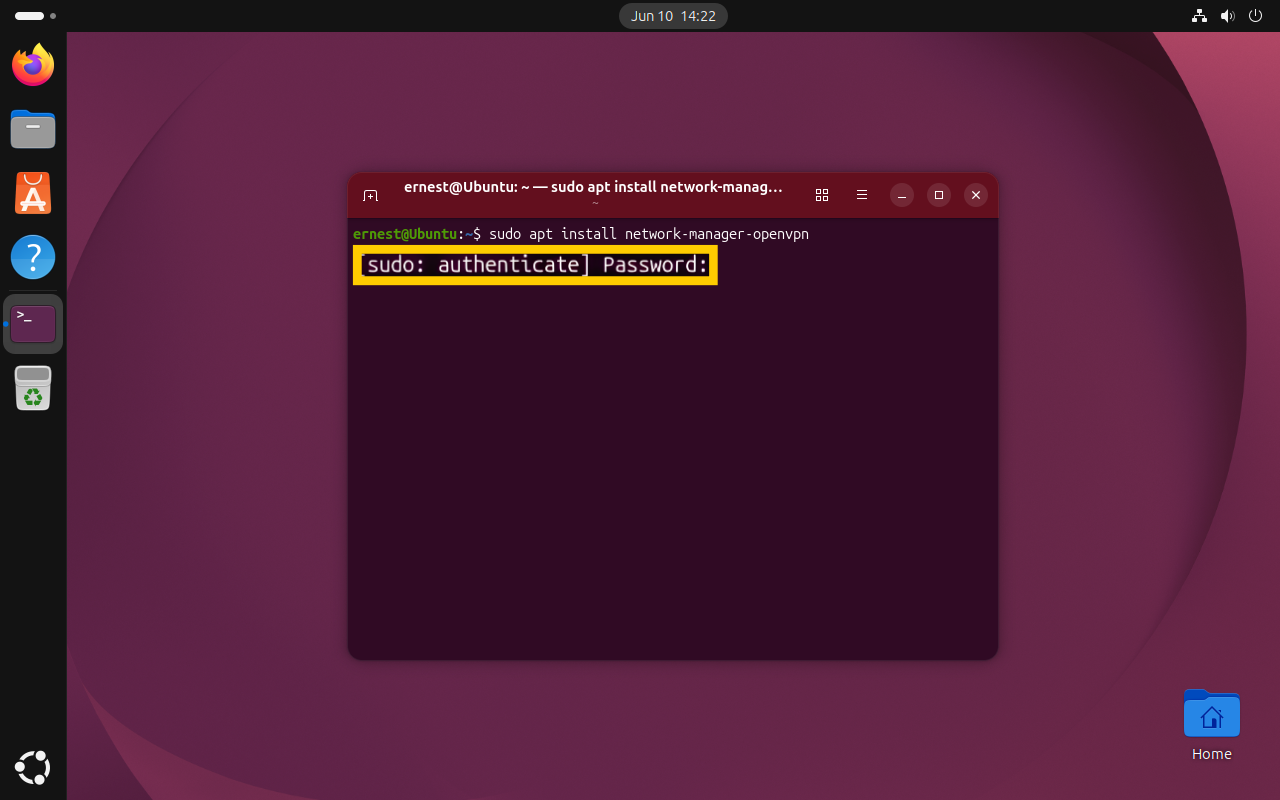The image size is (1280, 800).
Task: Show applications via Ubuntu logo button
Action: pos(33,767)
